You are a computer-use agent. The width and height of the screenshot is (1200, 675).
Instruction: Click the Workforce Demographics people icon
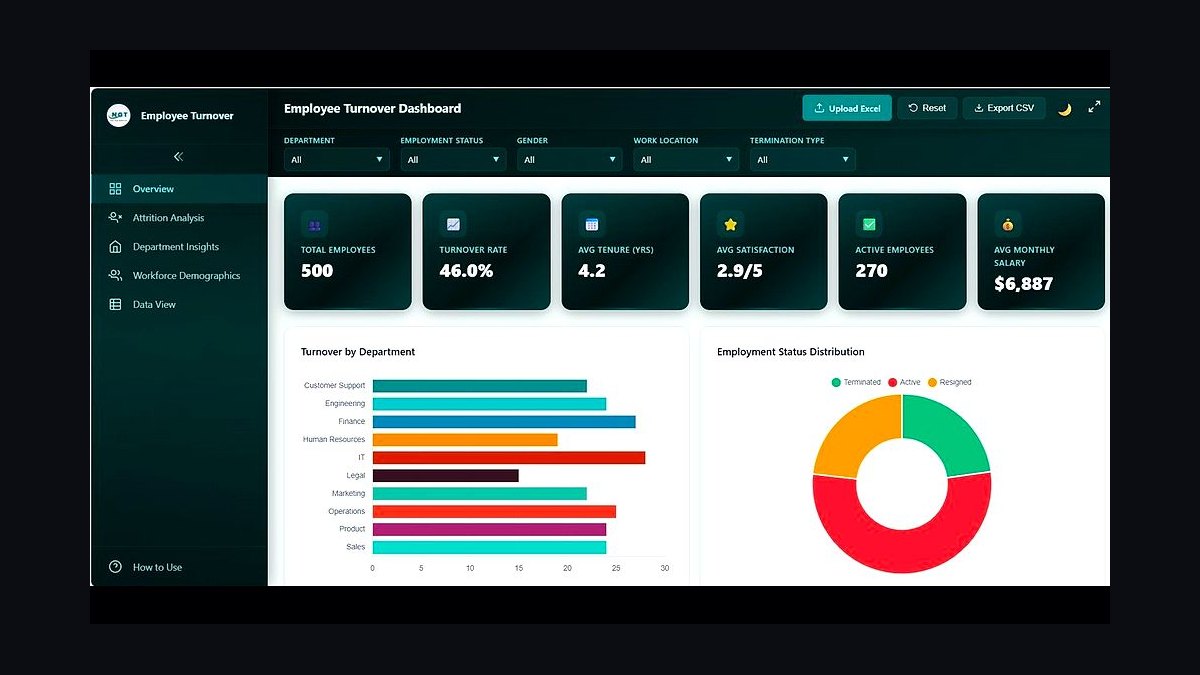[115, 276]
